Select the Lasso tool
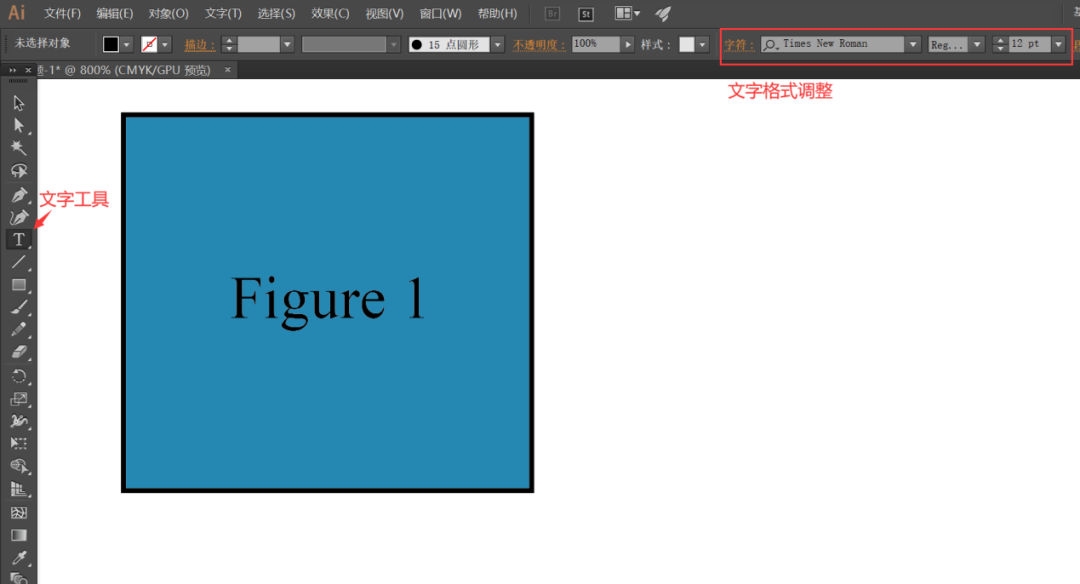 [x=19, y=171]
